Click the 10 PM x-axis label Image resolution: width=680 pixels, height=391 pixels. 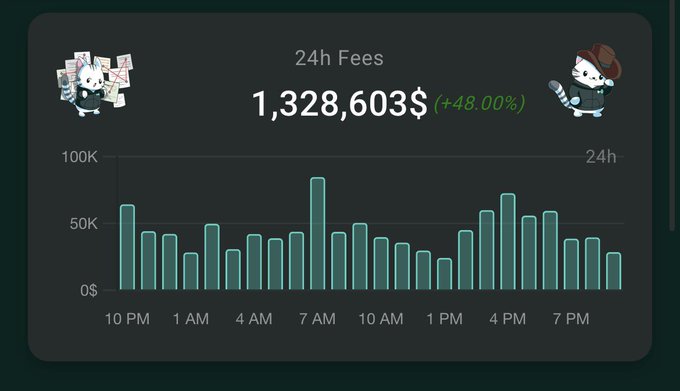[127, 319]
